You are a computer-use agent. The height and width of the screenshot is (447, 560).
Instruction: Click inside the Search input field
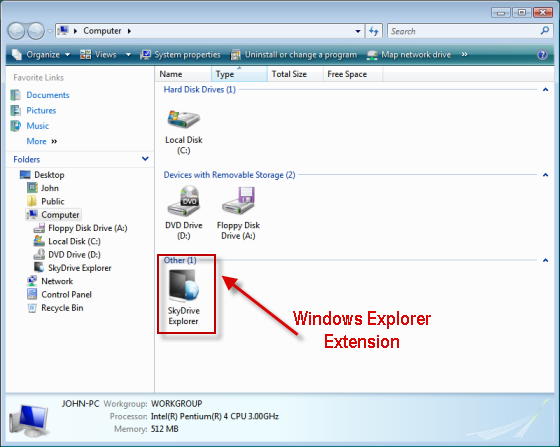pos(464,31)
